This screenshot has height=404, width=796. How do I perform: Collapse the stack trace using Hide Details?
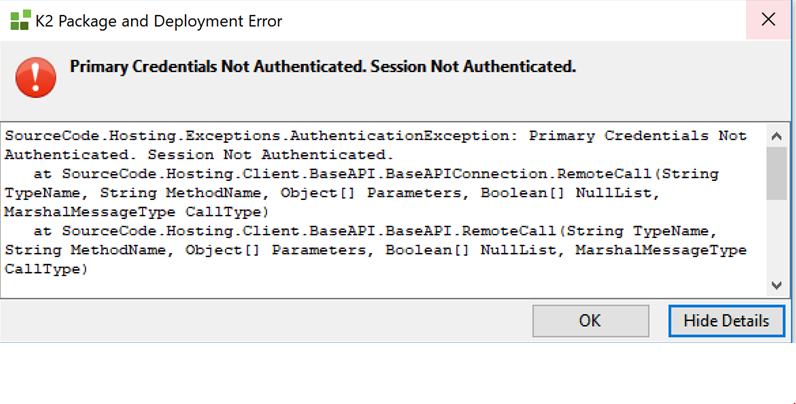[726, 321]
